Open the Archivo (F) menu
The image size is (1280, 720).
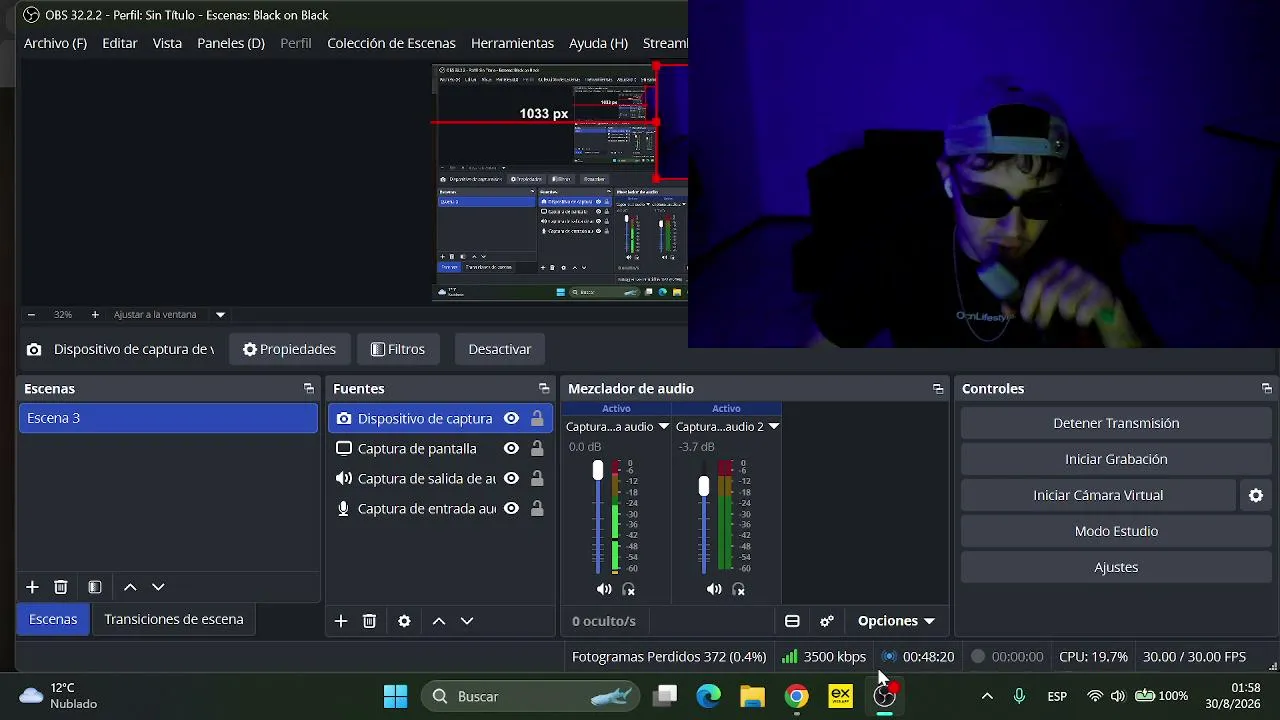coord(55,43)
